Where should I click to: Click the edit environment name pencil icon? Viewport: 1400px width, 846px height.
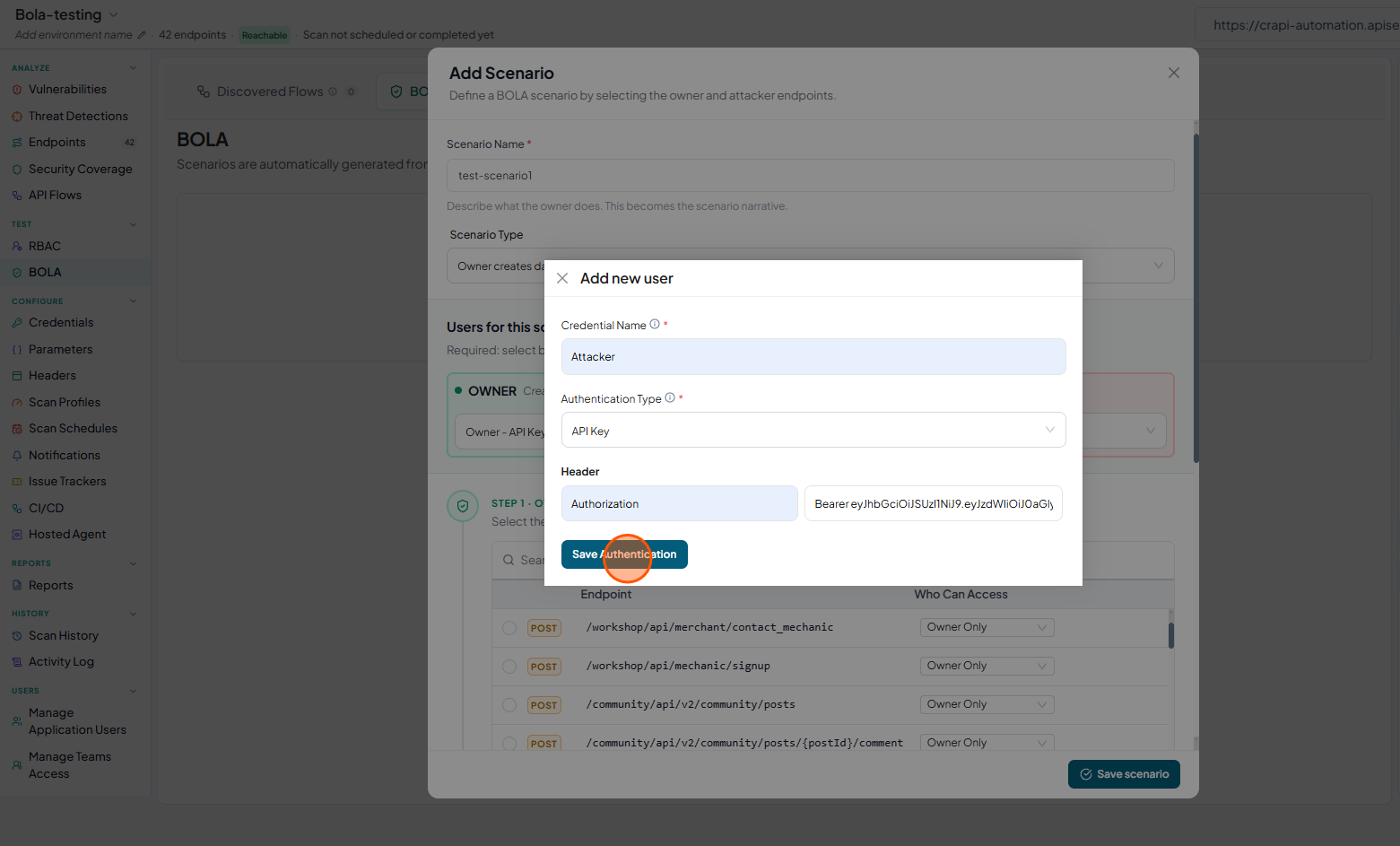[x=141, y=35]
